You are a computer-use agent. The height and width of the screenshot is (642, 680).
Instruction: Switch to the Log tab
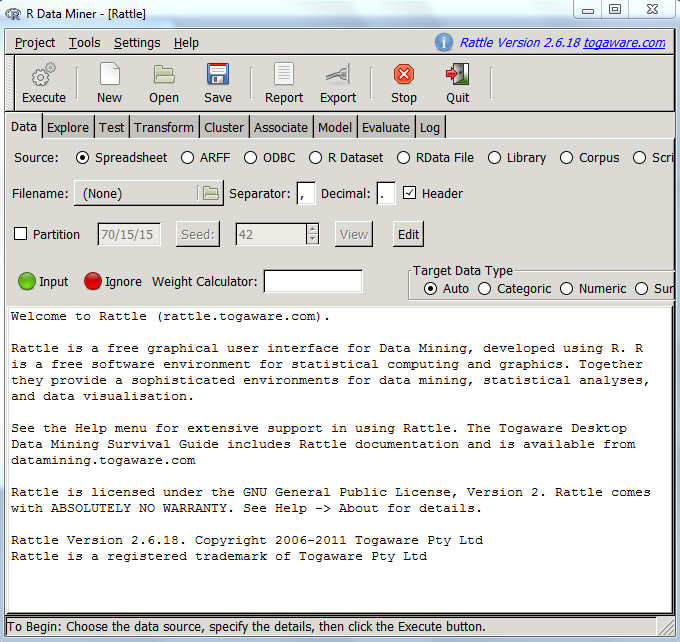430,128
